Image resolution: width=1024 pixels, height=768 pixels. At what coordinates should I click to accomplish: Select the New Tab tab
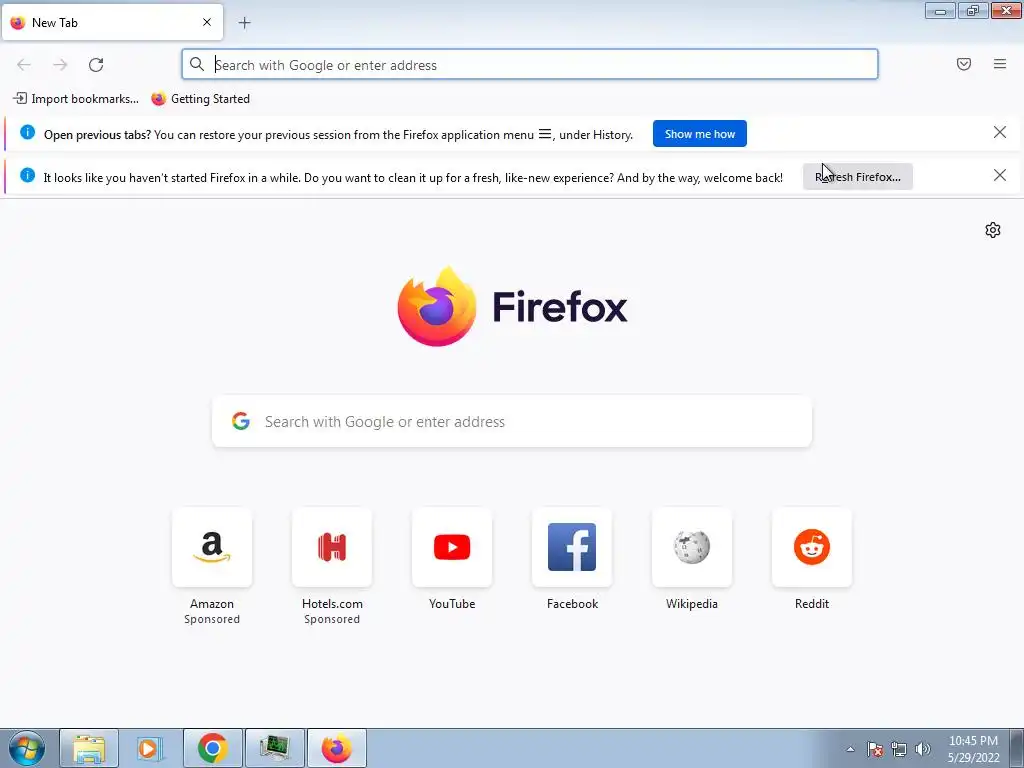tap(112, 22)
